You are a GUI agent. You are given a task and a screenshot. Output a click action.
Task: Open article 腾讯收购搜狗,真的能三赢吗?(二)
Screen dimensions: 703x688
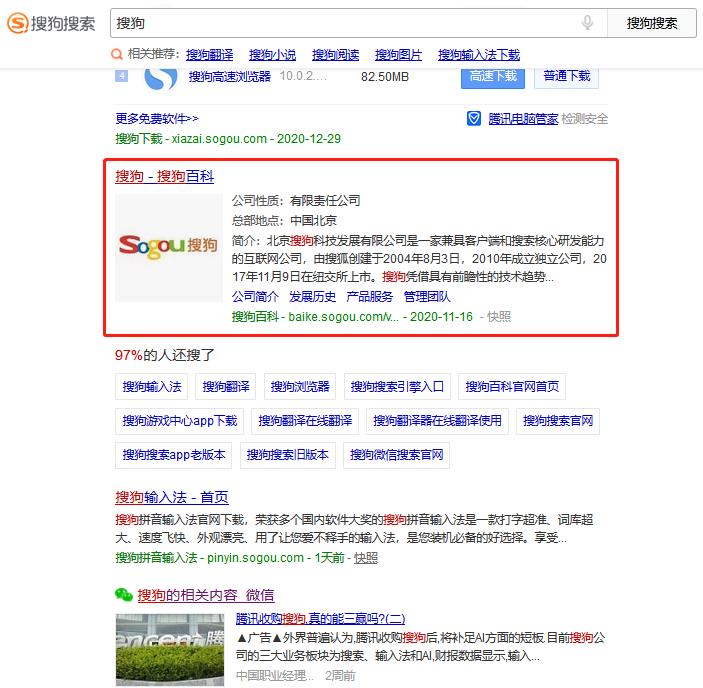[320, 619]
